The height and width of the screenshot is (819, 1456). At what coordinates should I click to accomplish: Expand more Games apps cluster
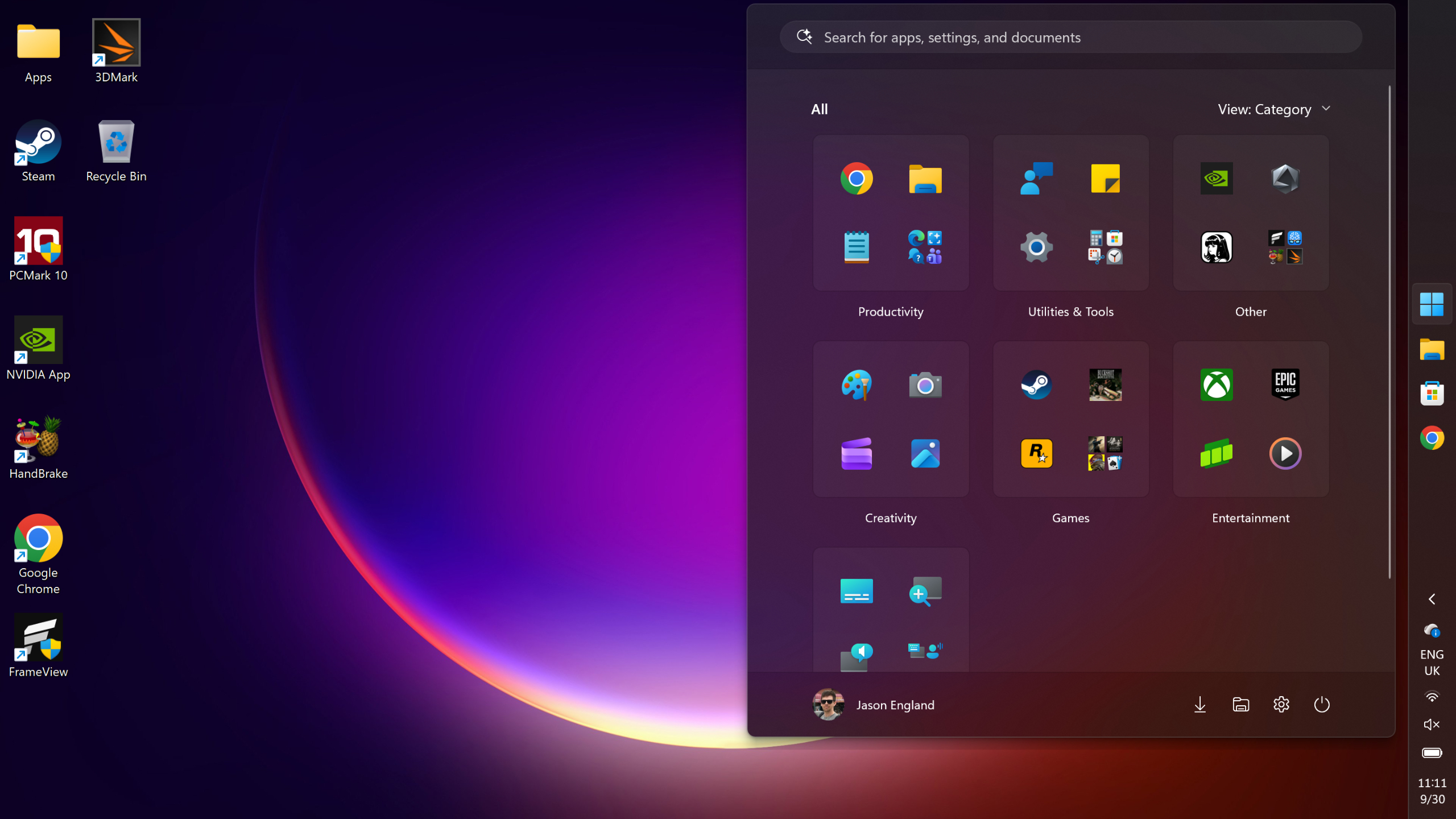pos(1105,454)
